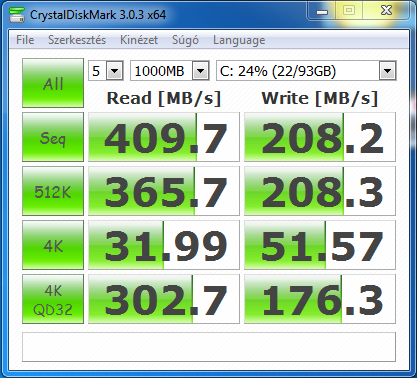The width and height of the screenshot is (417, 378).
Task: Start the 4K QD32 benchmark test
Action: (x=53, y=299)
